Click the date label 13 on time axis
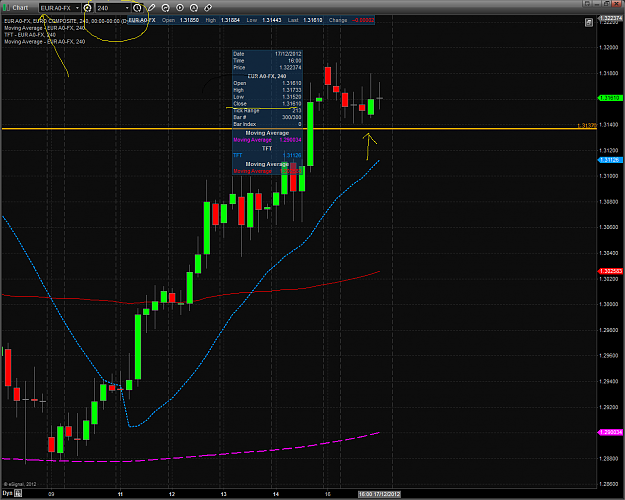This screenshot has width=625, height=500. click(x=223, y=494)
